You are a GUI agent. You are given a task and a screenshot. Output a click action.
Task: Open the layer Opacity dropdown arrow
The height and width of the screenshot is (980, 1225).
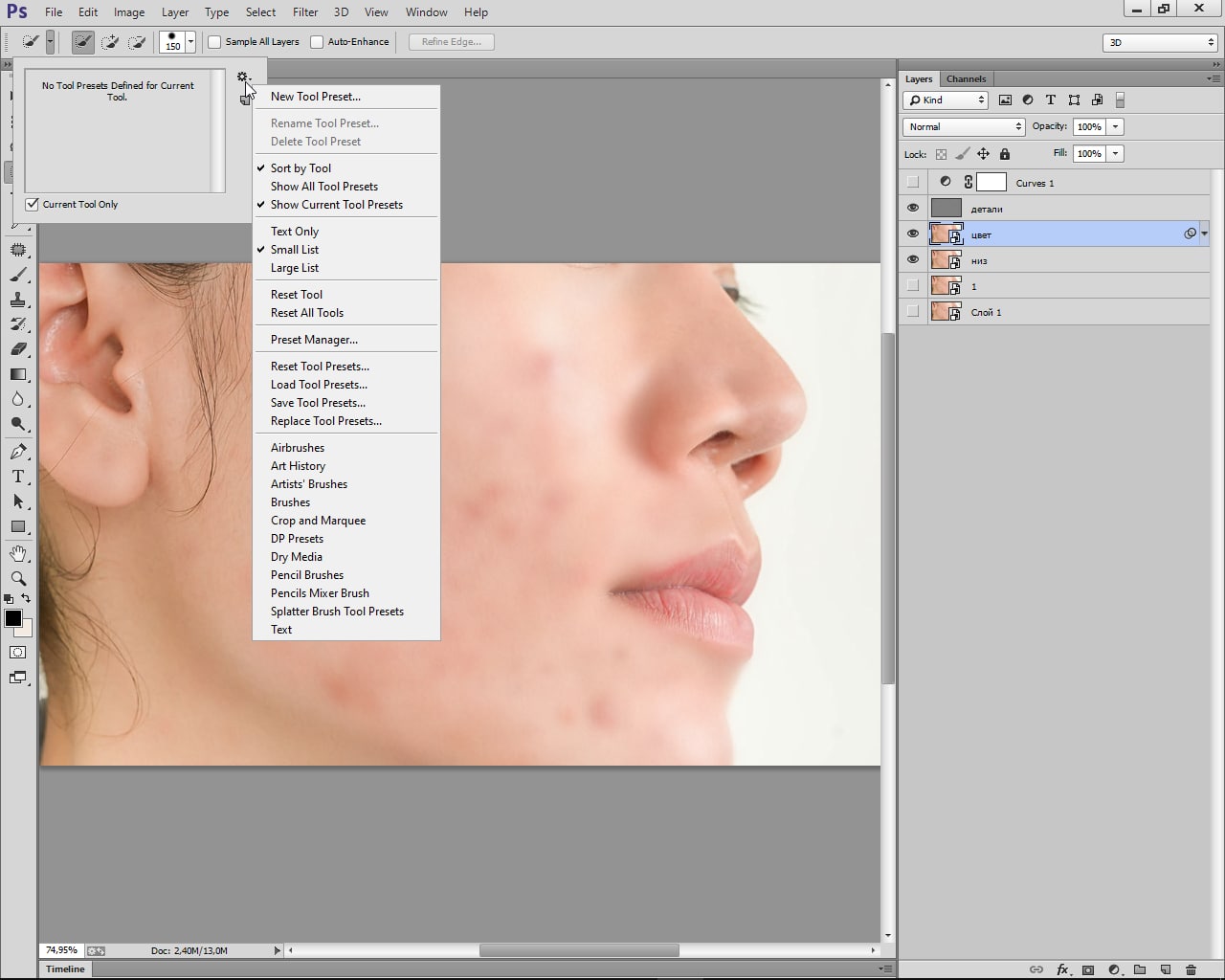coord(1115,126)
